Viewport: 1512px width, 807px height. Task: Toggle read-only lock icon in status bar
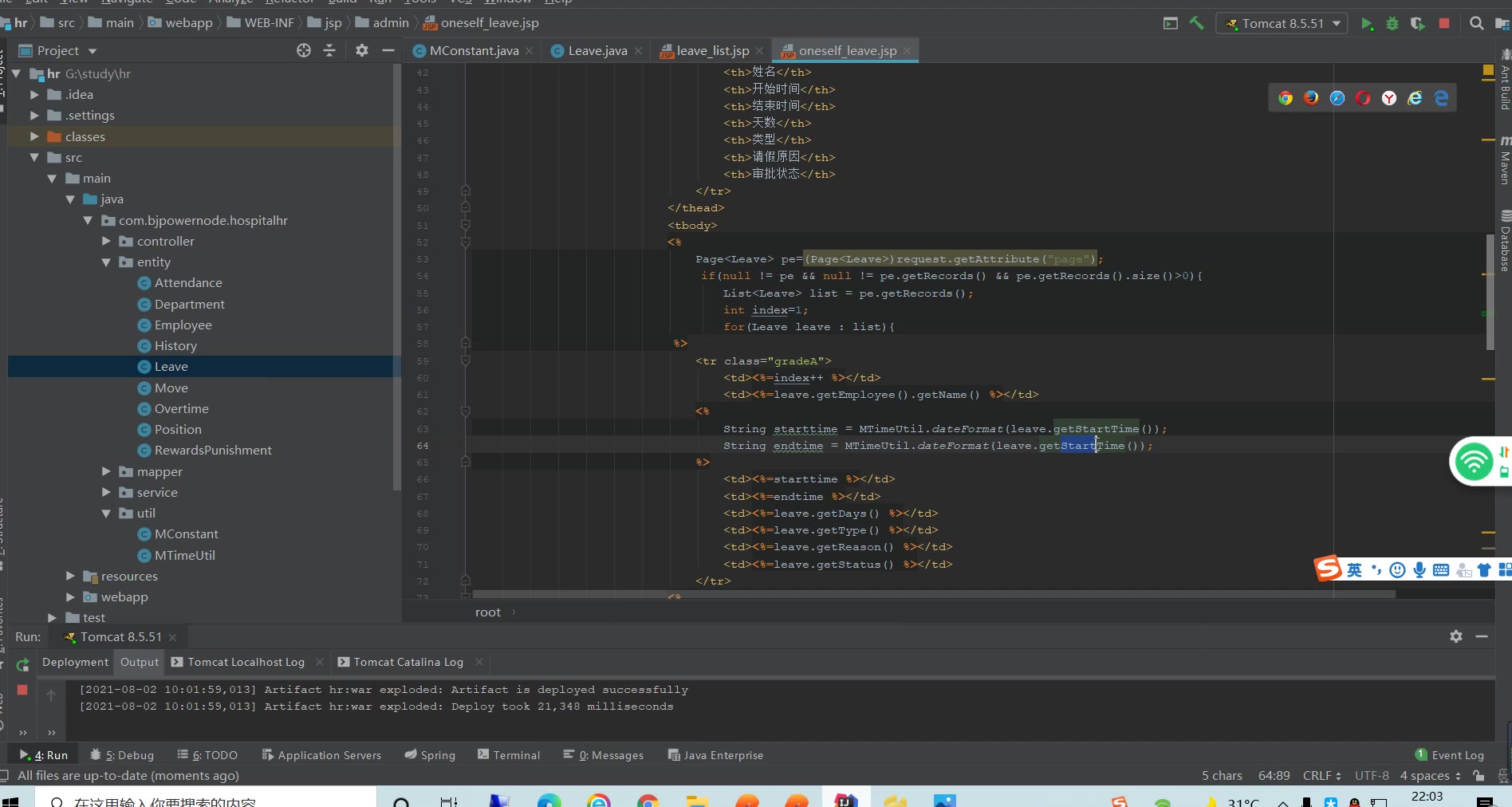click(x=1479, y=776)
